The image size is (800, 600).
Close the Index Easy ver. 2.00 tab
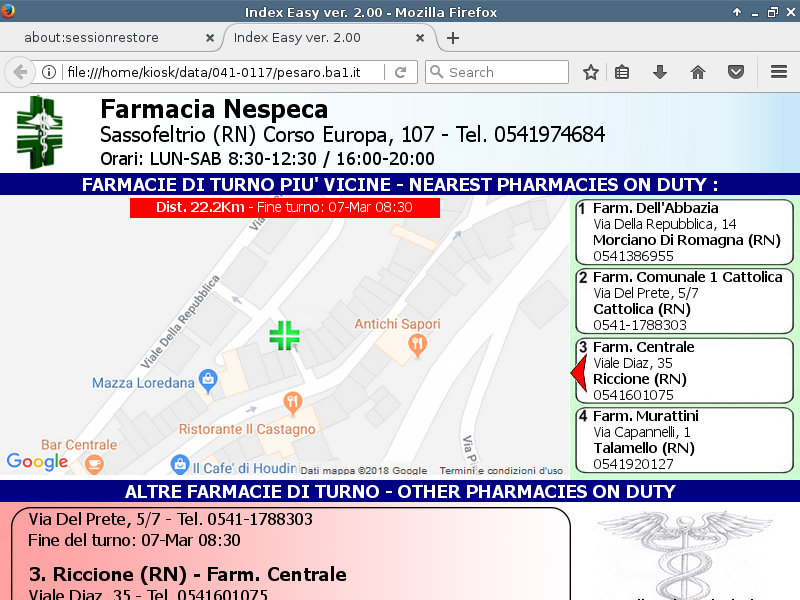pyautogui.click(x=420, y=38)
